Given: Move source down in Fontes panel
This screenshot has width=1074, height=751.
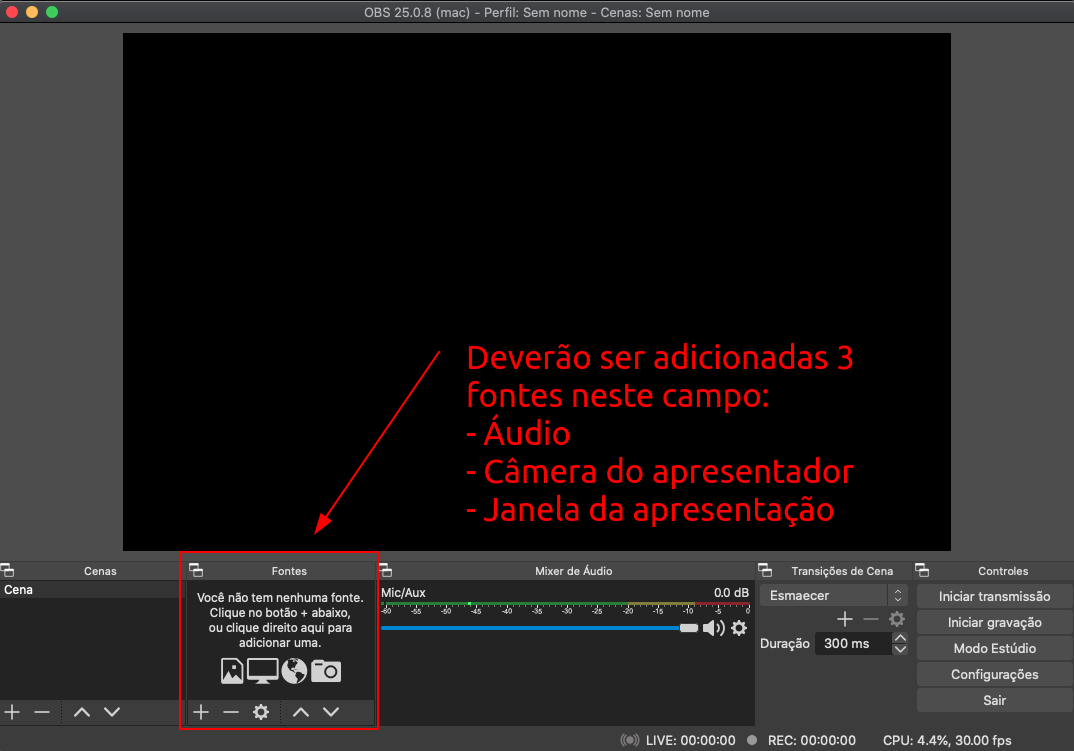Looking at the screenshot, I should pos(331,712).
